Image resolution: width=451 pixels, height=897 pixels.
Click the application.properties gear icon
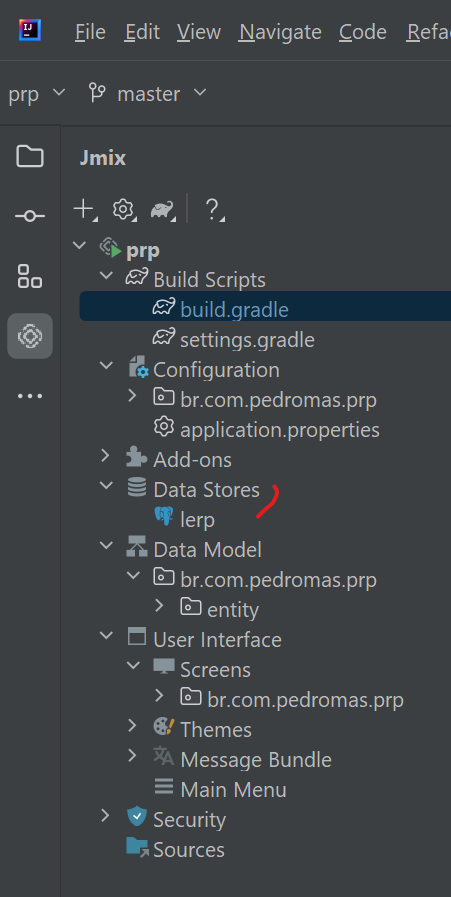point(164,427)
